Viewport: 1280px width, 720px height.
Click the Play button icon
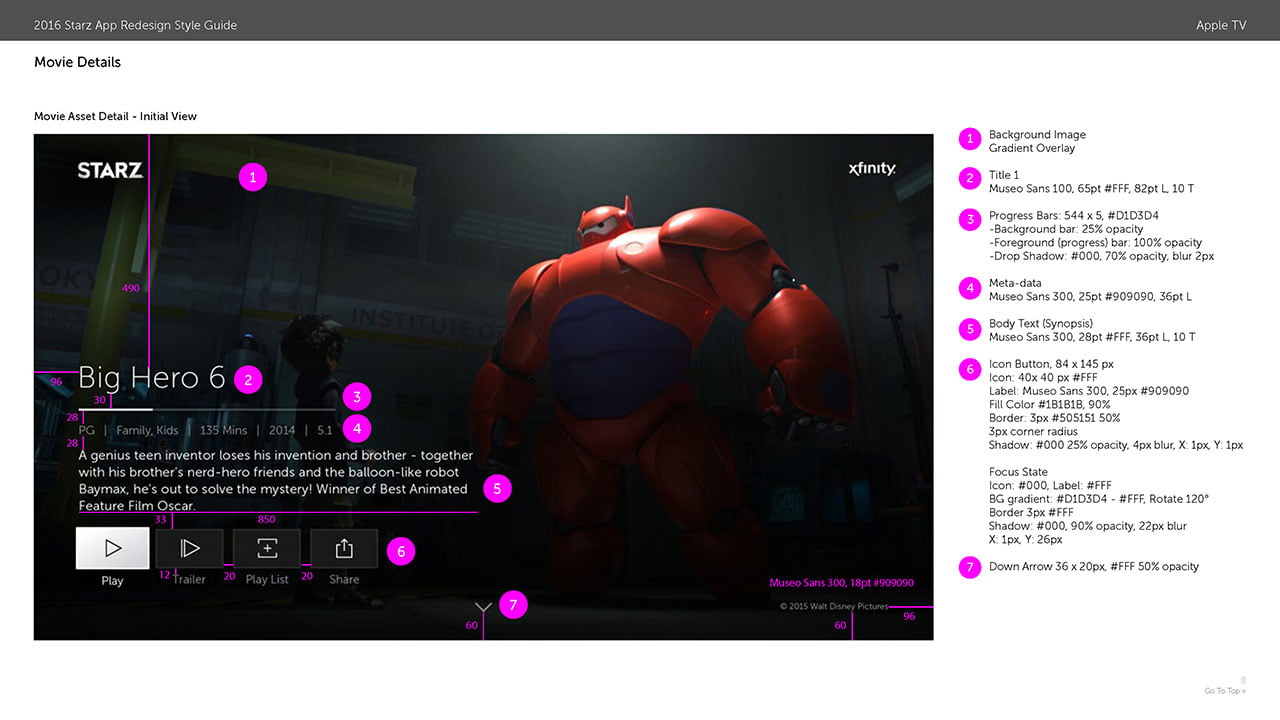pos(113,548)
